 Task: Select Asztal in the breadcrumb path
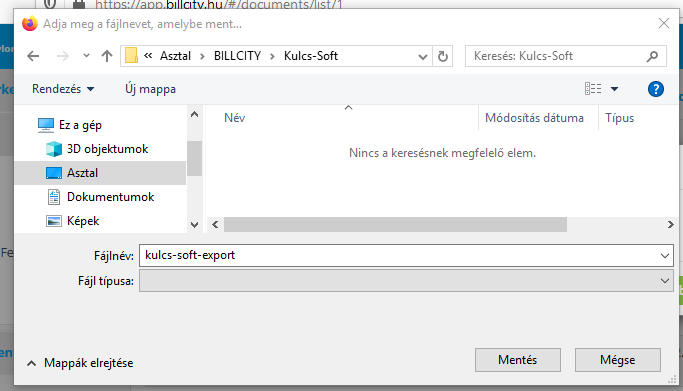point(176,56)
